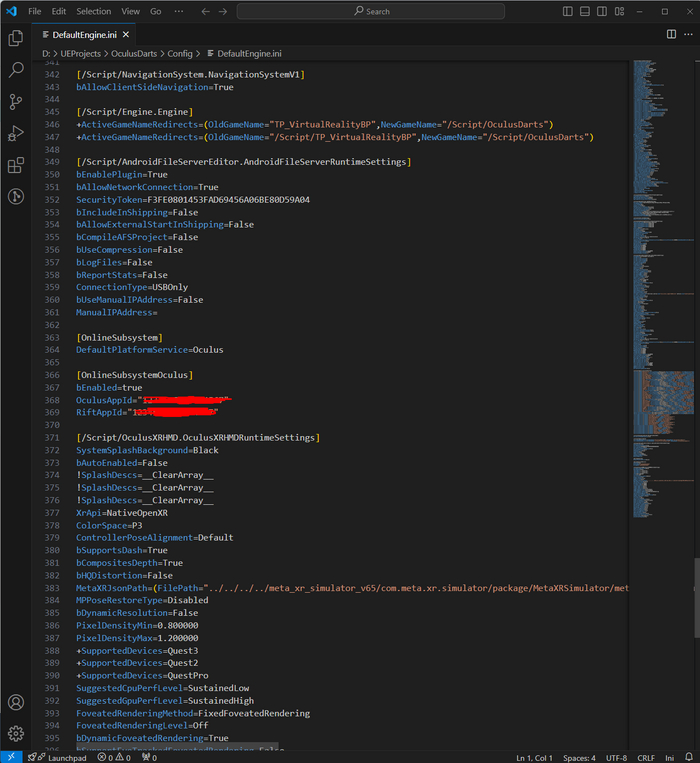Click the PixelDensityMax=1.200000 line

tap(137, 638)
